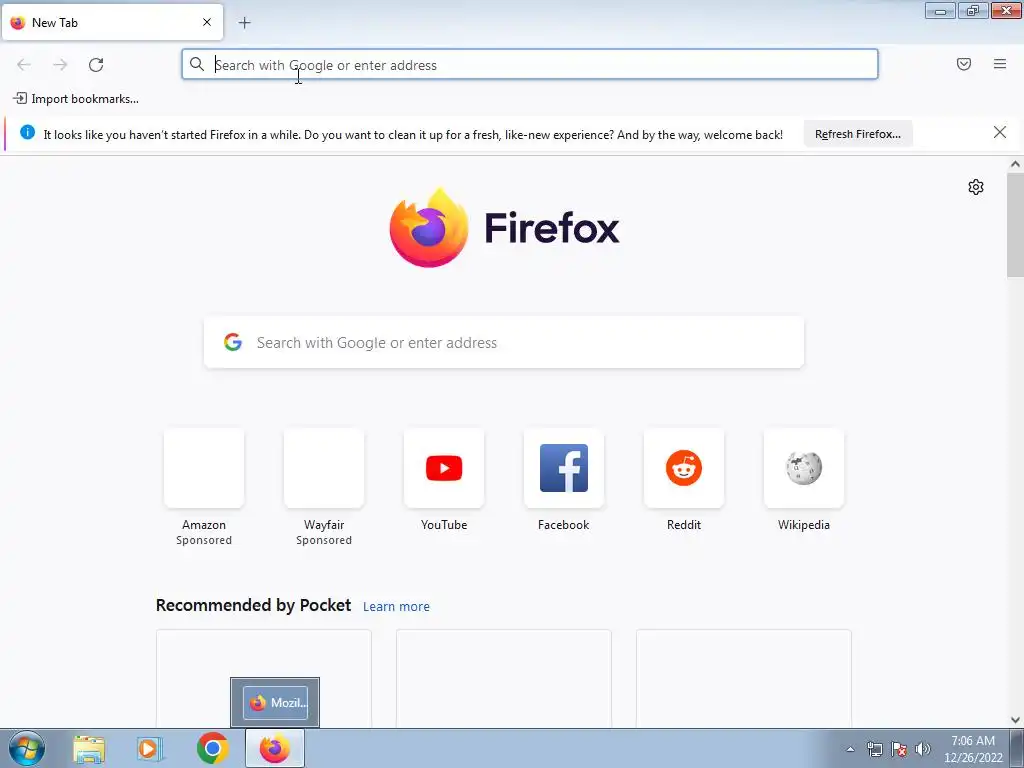Click the vertical scrollbar thumb
The width and height of the screenshot is (1024, 768).
coord(1015,225)
